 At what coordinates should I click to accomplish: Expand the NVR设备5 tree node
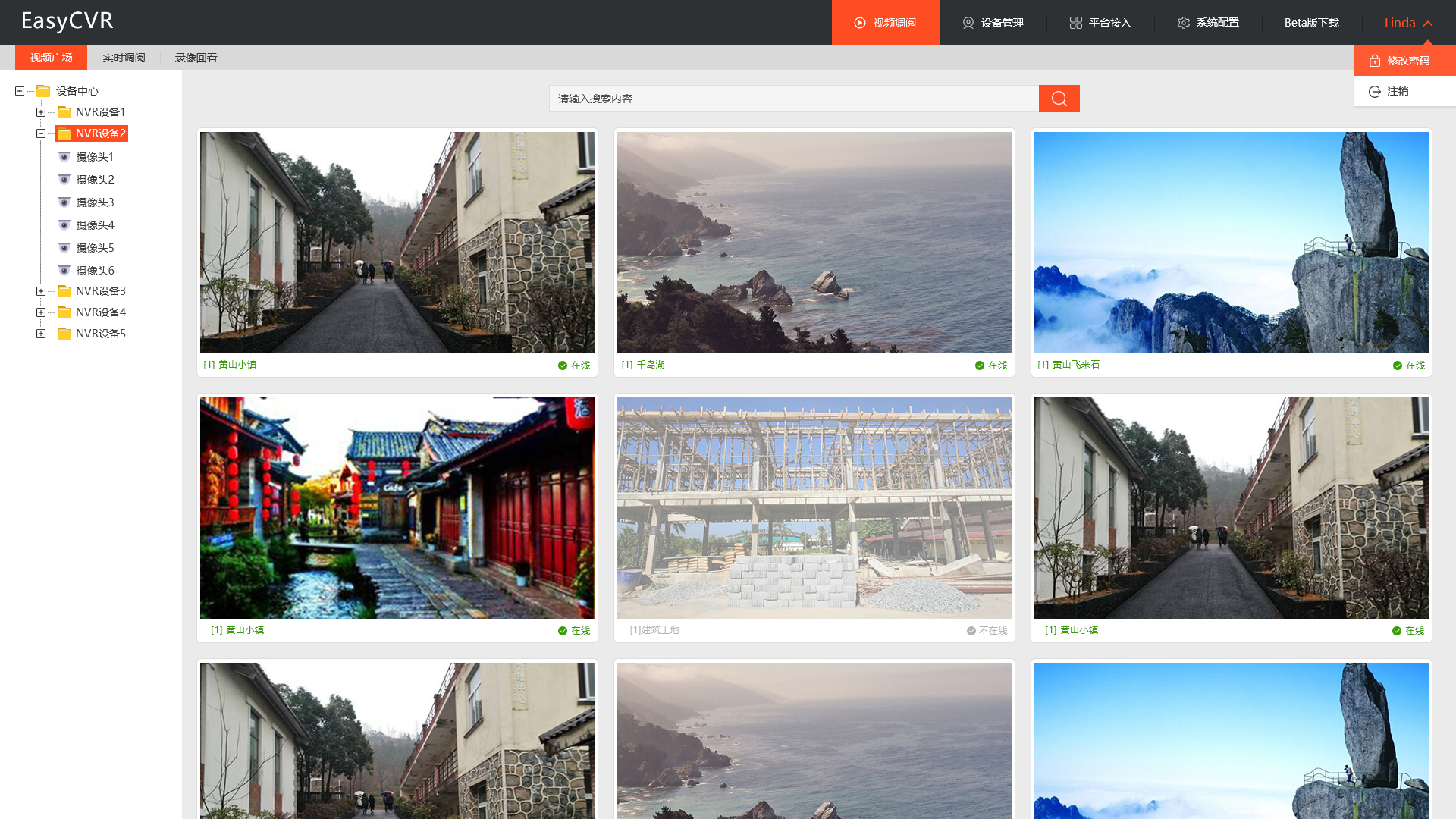coord(40,333)
